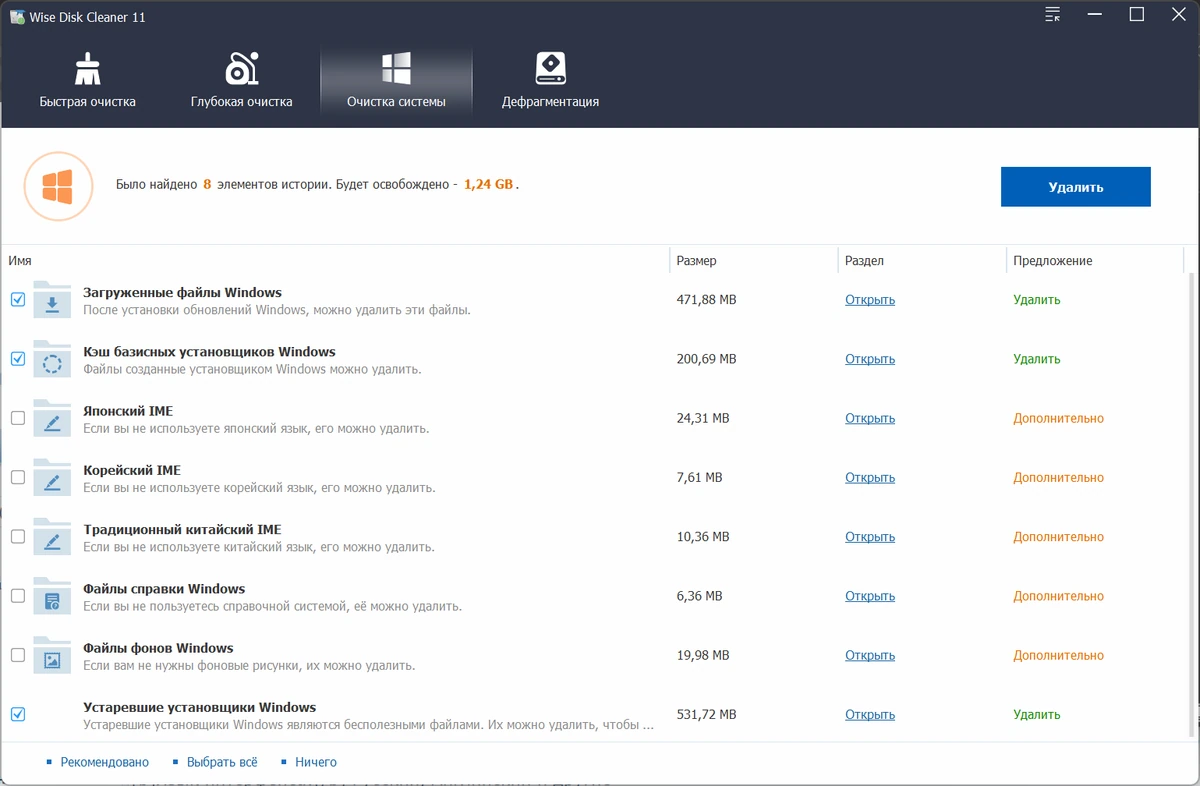Image resolution: width=1200 pixels, height=786 pixels.
Task: Click the Wise Disk Cleaner app icon in title bar
Action: coord(18,17)
